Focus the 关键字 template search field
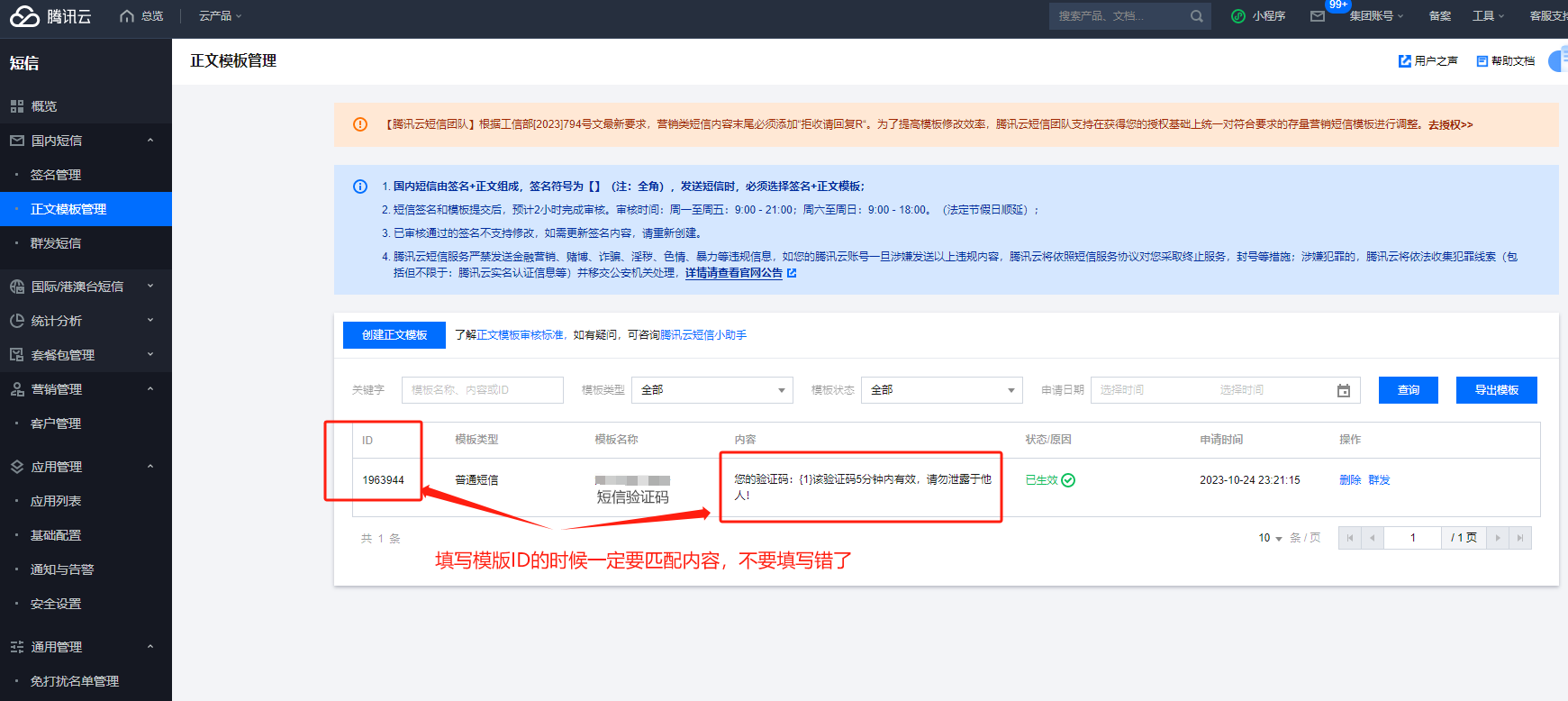The height and width of the screenshot is (701, 1568). (483, 390)
